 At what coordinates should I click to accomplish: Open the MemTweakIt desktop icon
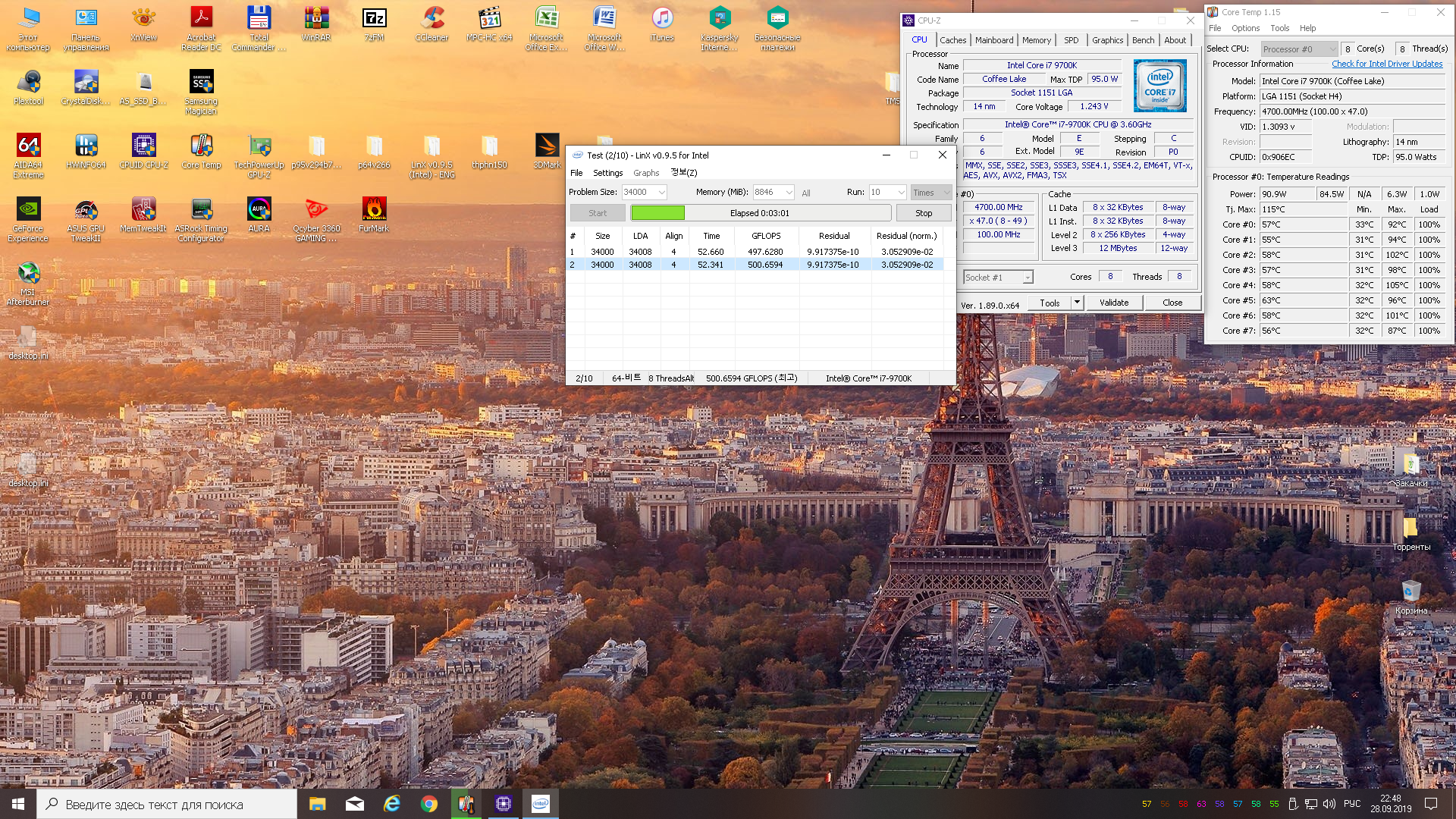143,209
